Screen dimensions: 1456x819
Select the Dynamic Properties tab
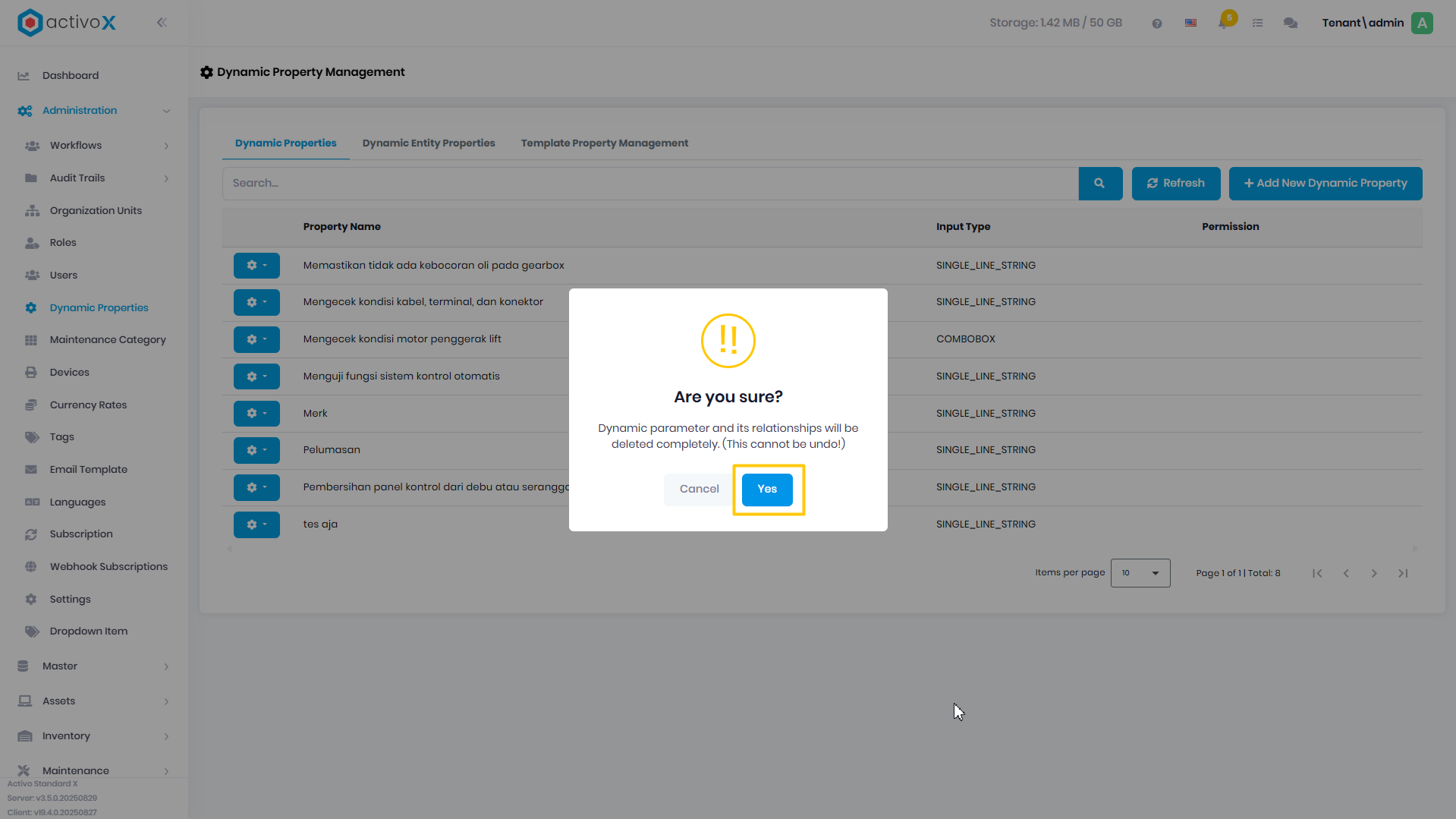click(x=285, y=143)
